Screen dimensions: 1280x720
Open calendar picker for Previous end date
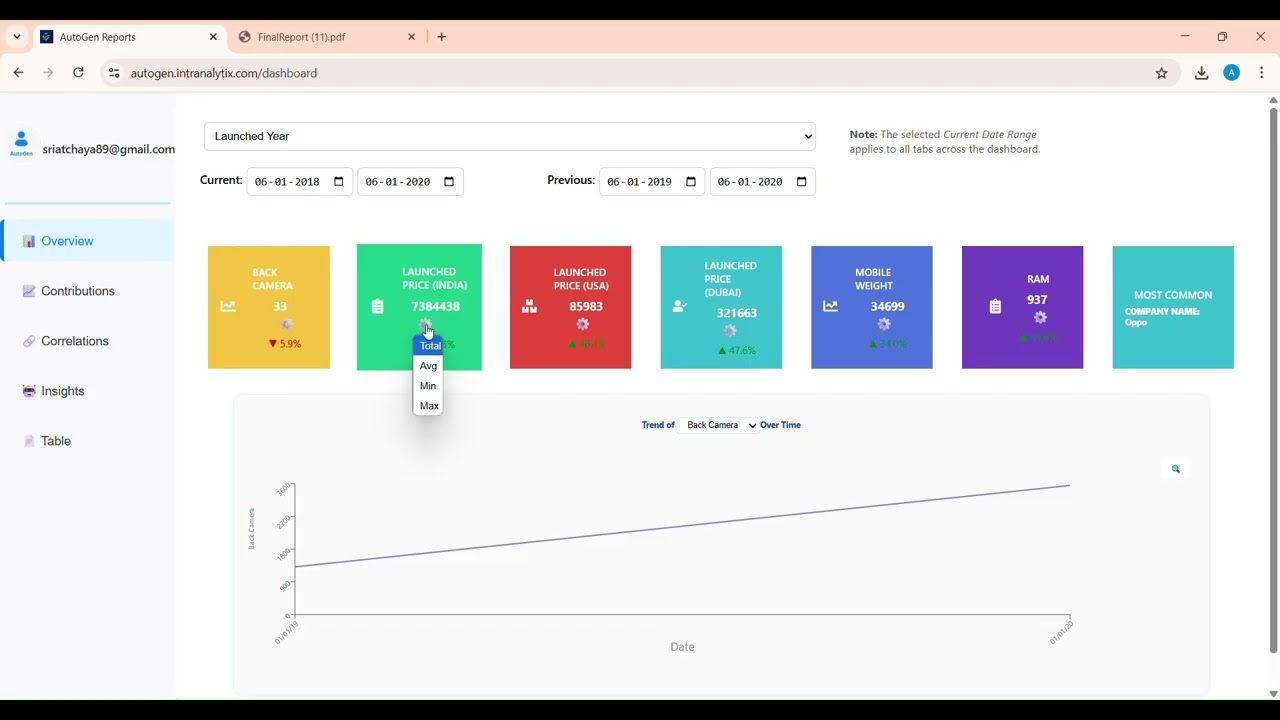[x=802, y=182]
